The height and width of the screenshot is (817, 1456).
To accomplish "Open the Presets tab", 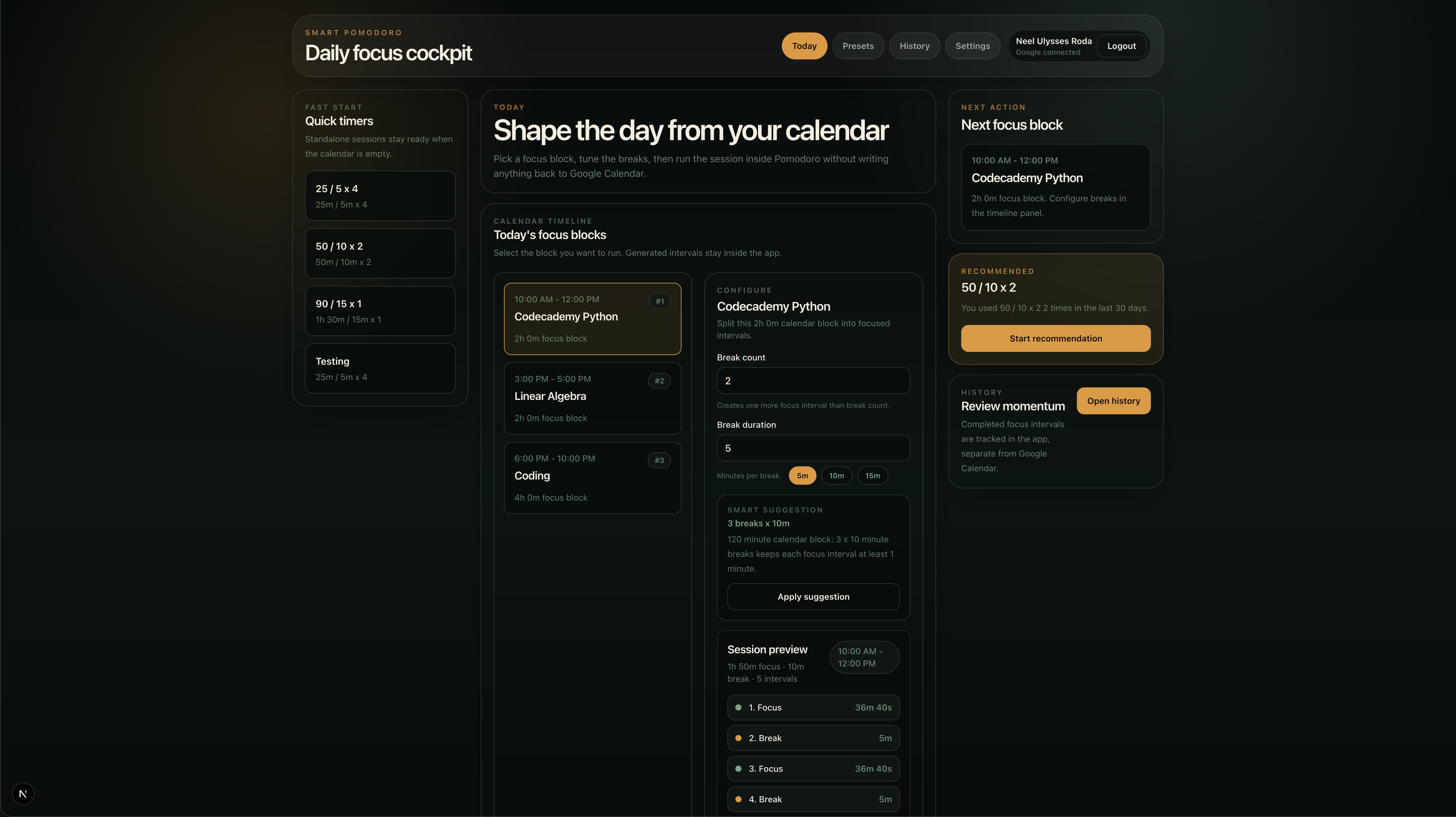I will [857, 46].
